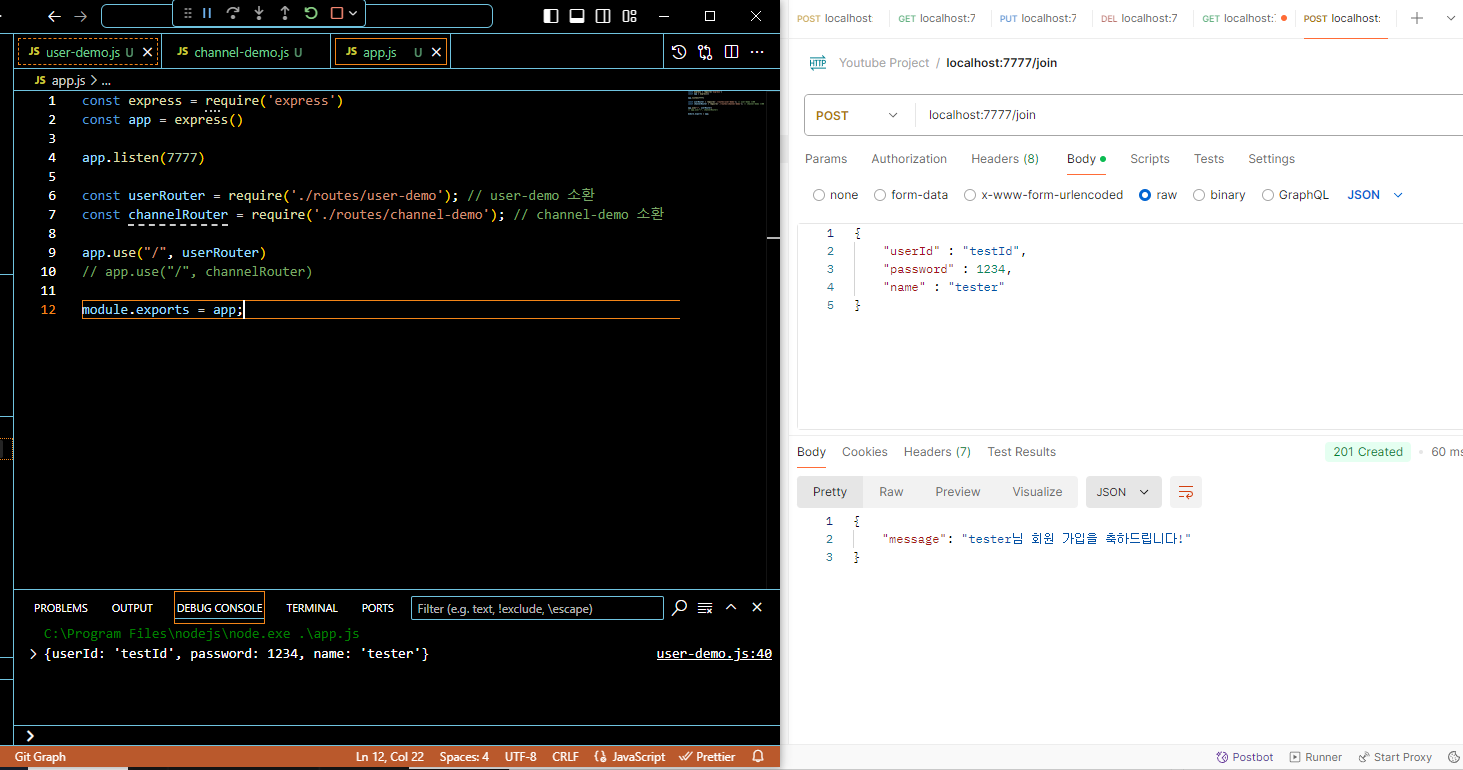Click the wrap lines icon in response
1463x770 pixels.
tap(1186, 492)
